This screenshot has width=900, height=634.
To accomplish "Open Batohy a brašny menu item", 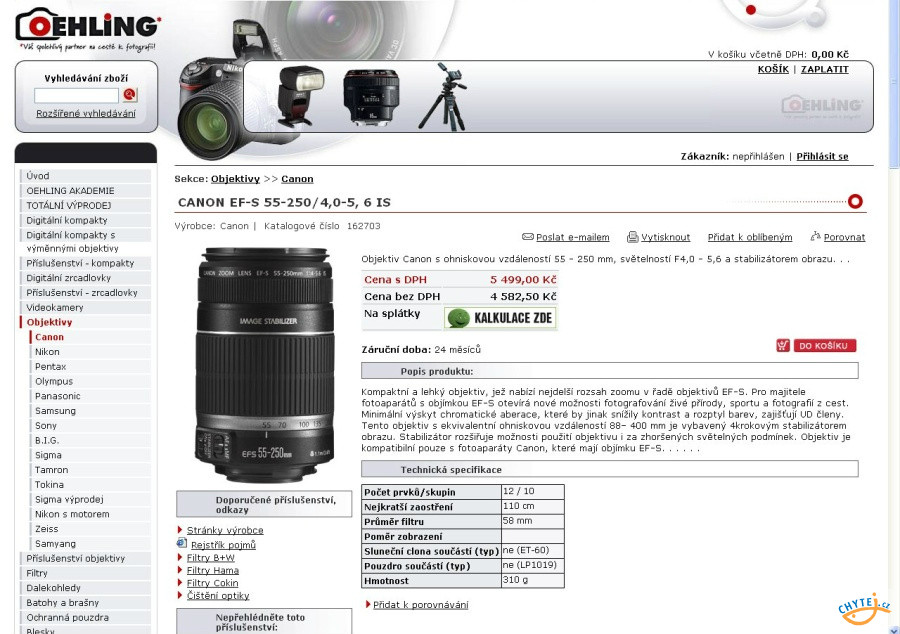I will pyautogui.click(x=86, y=603).
